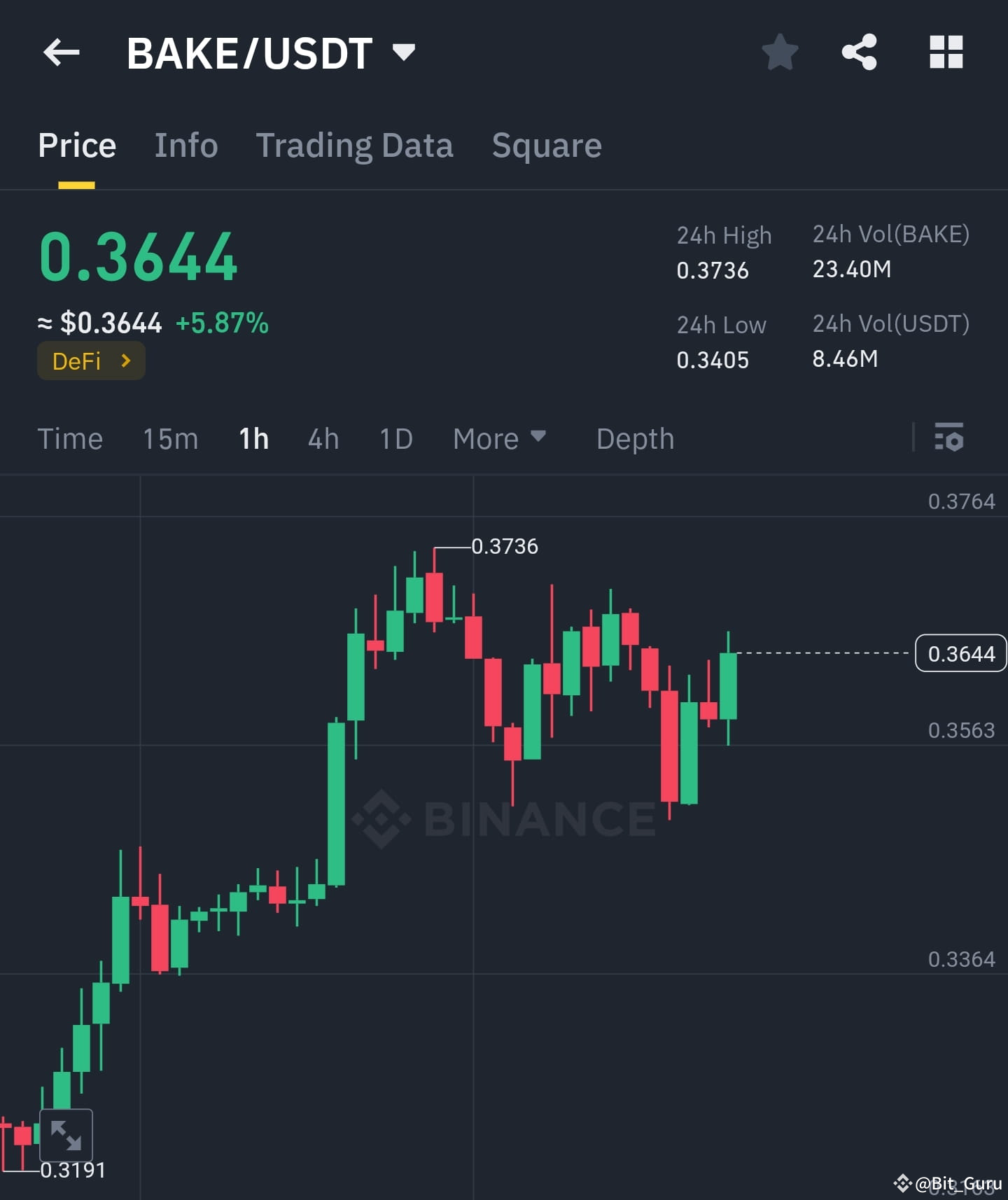Open the Square tab

pyautogui.click(x=547, y=145)
